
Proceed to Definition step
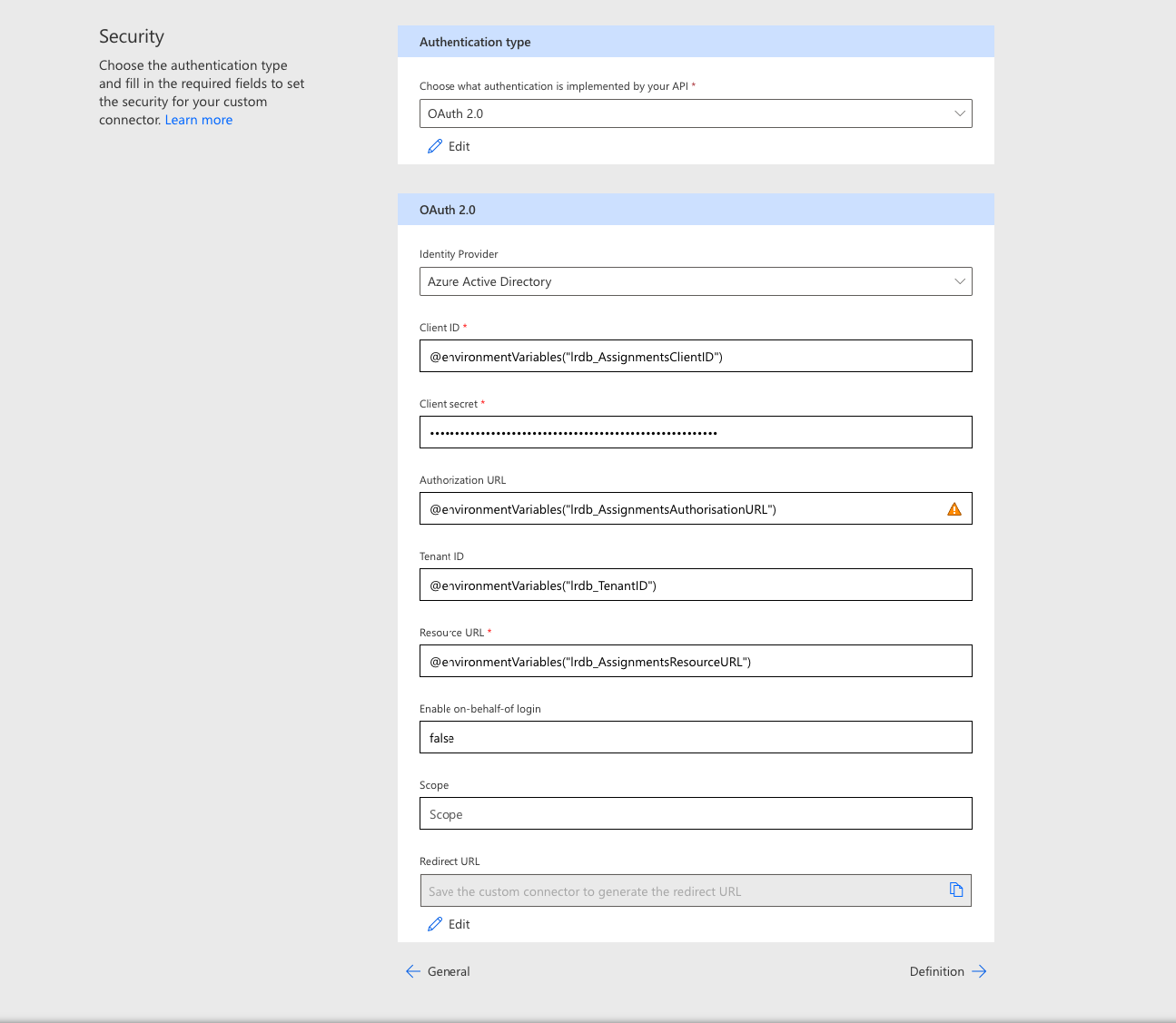(x=948, y=971)
